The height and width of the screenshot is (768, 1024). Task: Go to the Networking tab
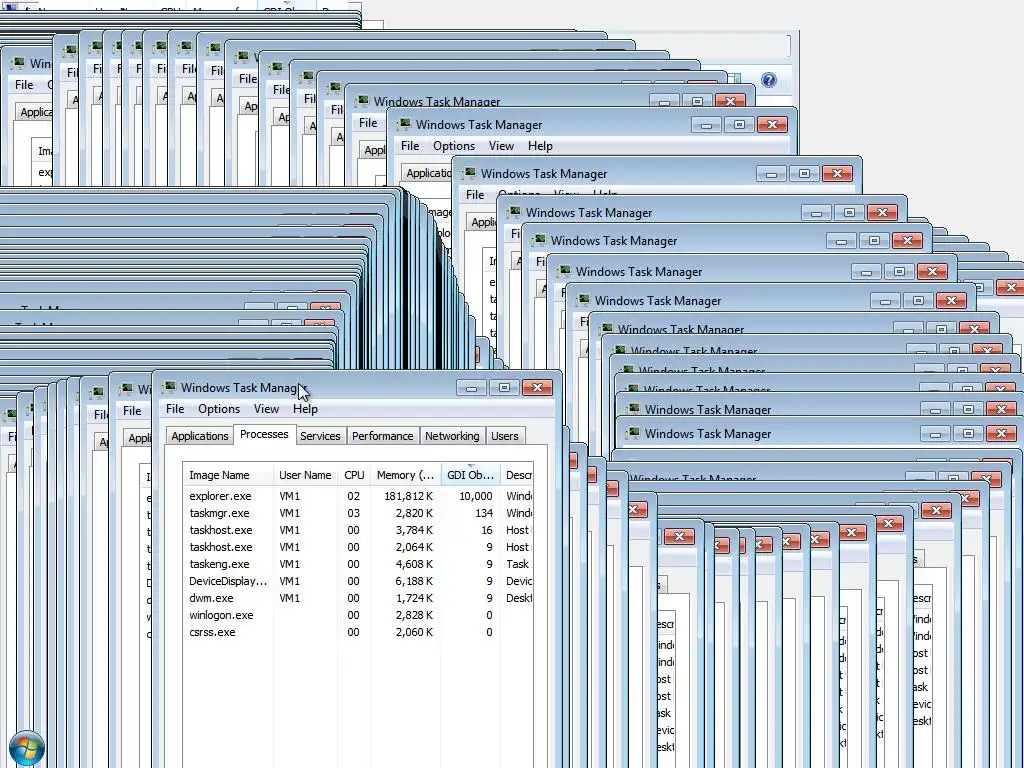[x=452, y=436]
